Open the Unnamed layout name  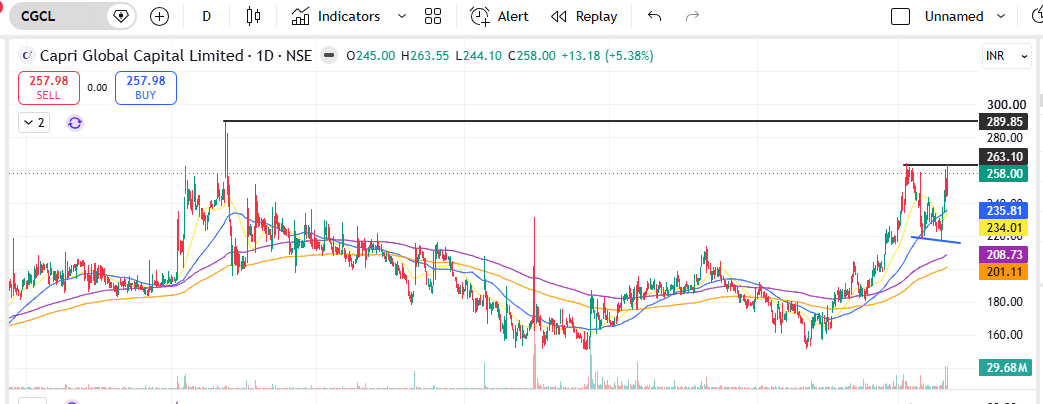954,17
